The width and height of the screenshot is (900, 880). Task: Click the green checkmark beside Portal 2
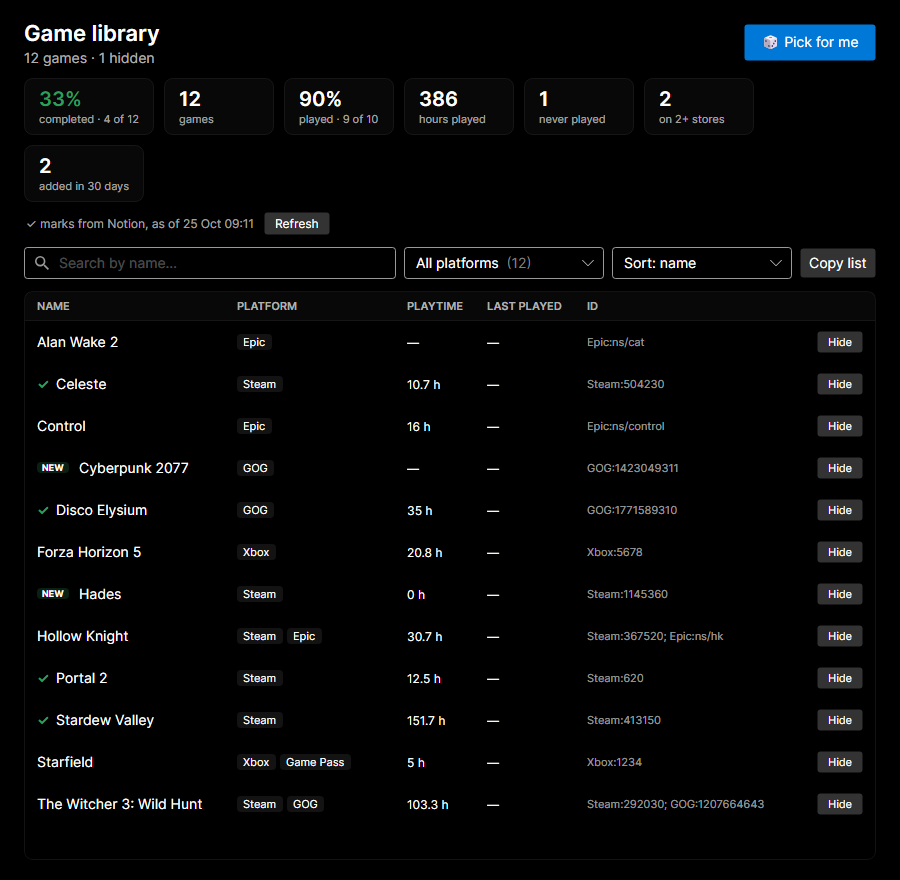43,679
